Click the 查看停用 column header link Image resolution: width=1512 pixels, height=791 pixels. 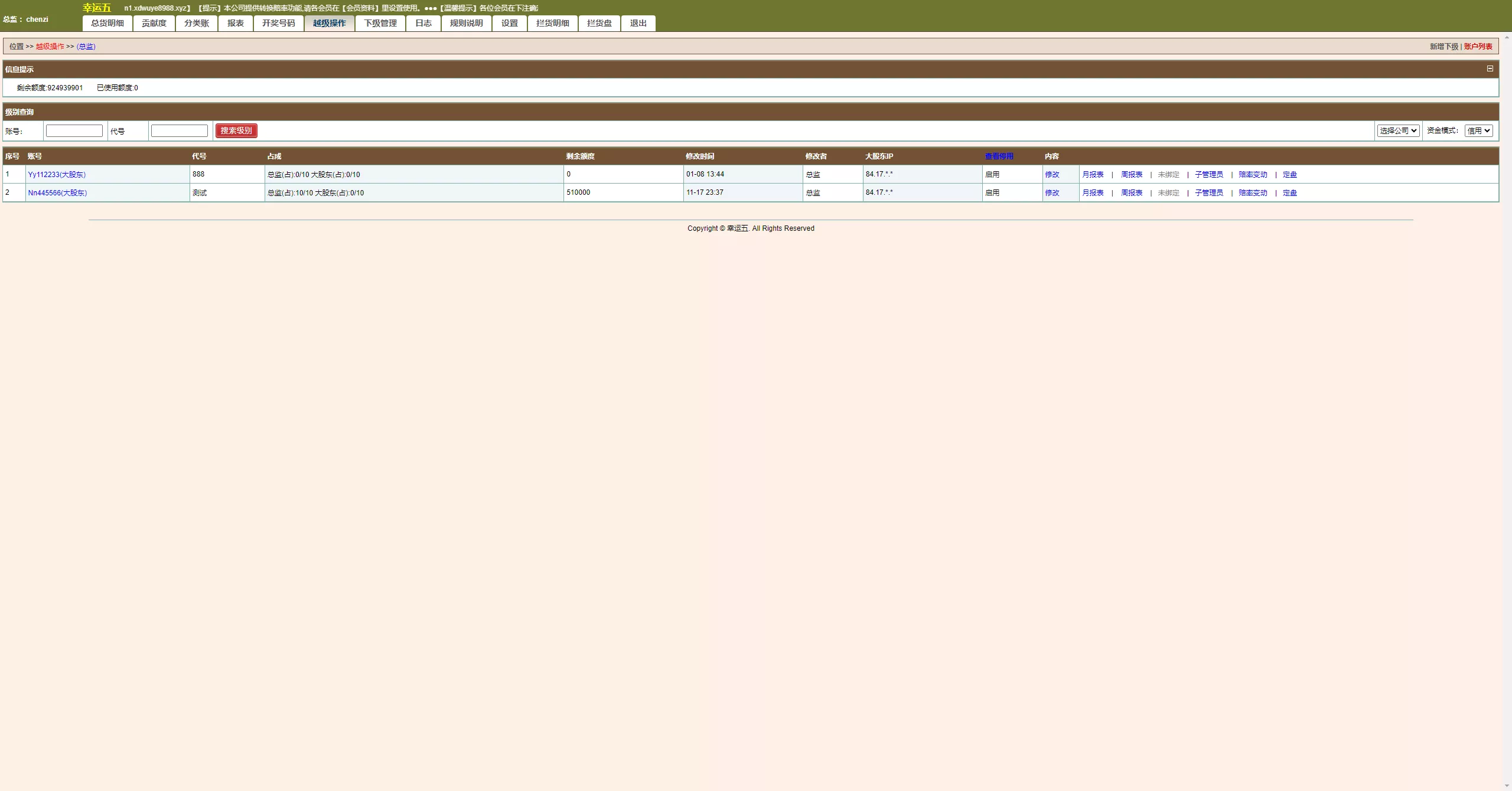tap(999, 156)
